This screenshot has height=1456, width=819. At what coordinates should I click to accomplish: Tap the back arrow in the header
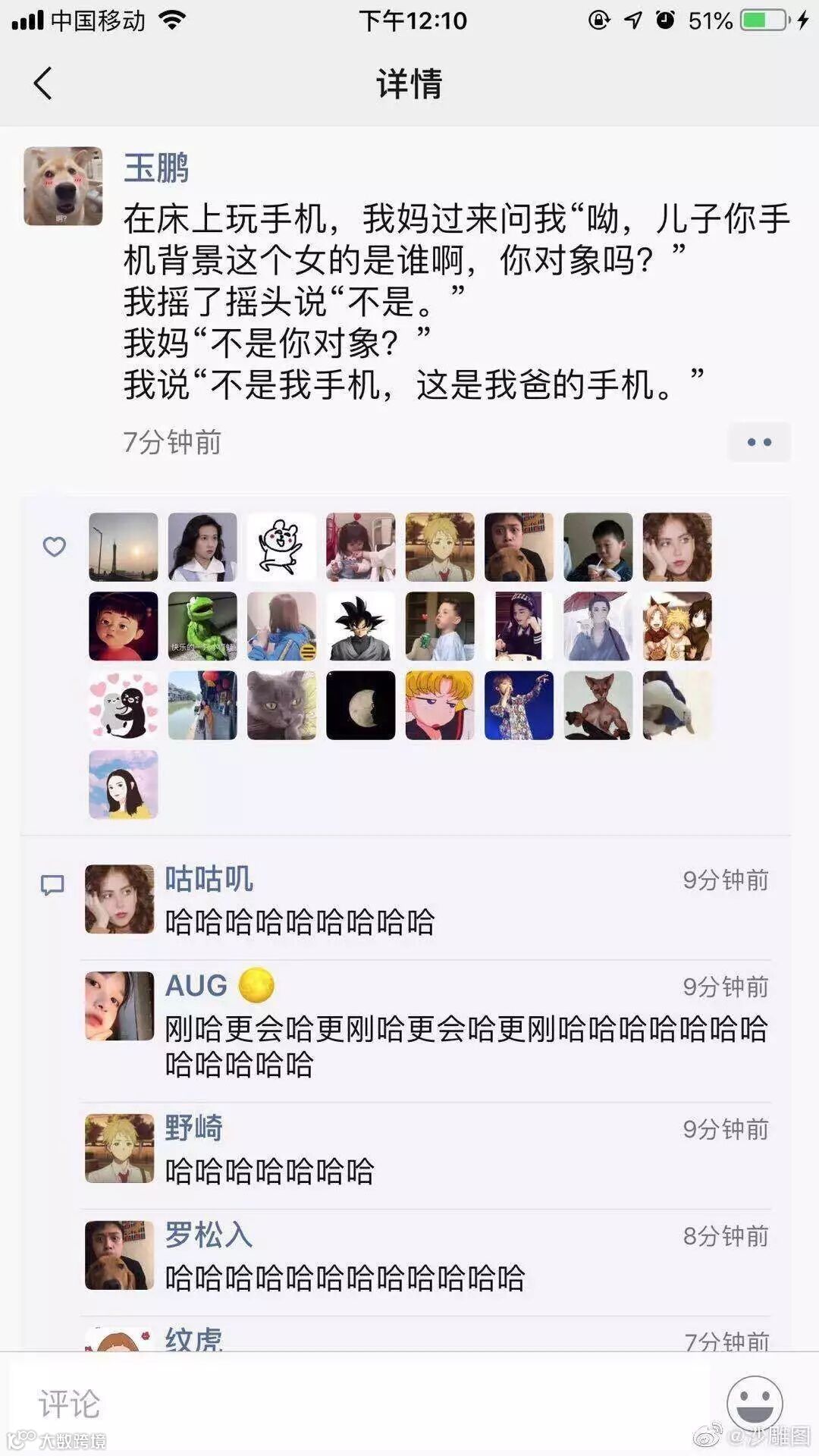tap(43, 83)
